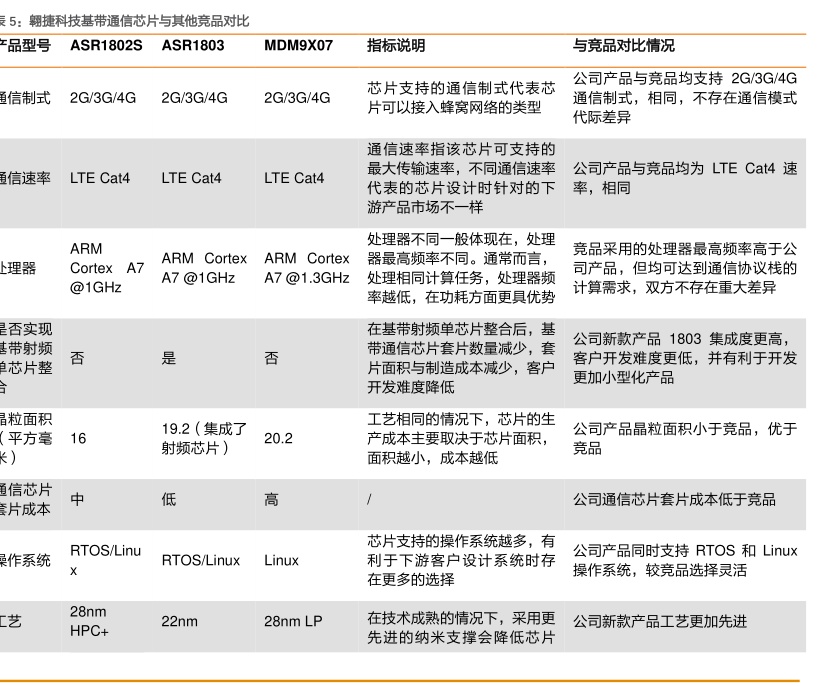Select the 19.2（集成了射频芯片）die area cell

coord(204,438)
